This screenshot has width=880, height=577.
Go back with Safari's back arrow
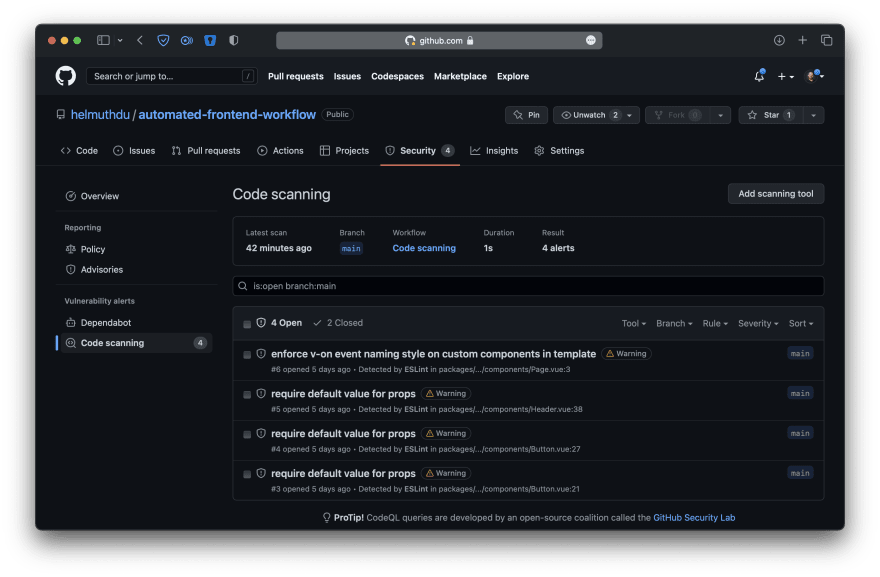(140, 40)
